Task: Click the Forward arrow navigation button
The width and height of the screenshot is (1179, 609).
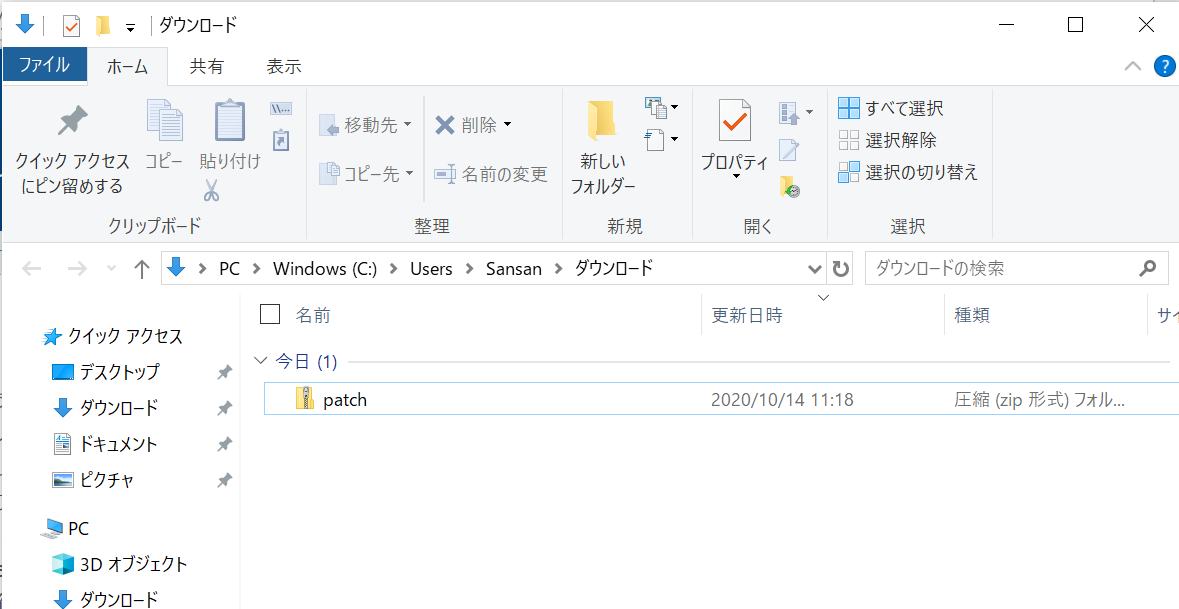Action: coord(77,269)
